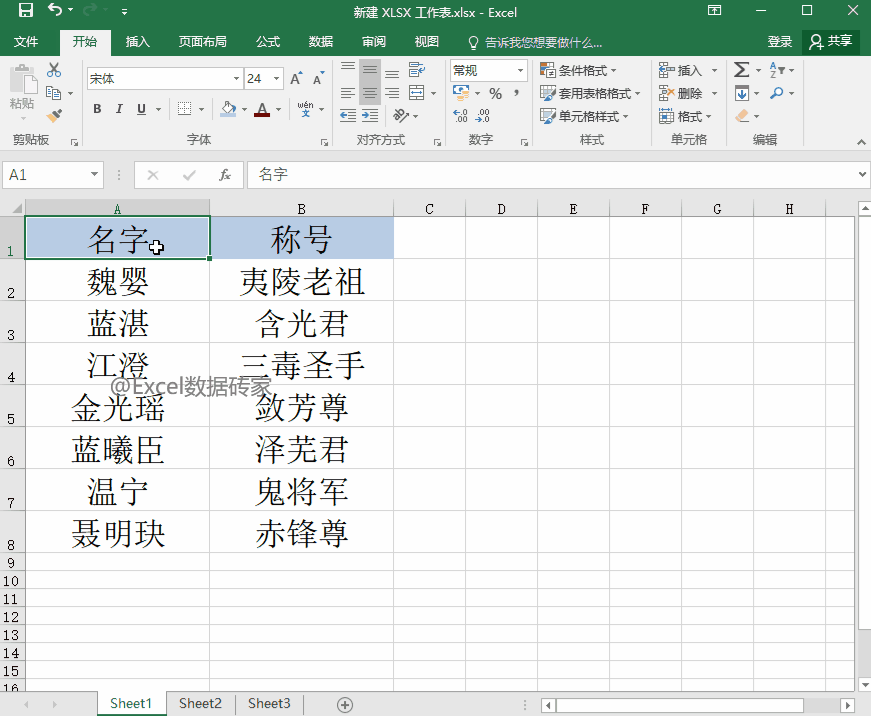This screenshot has height=716, width=871.
Task: Click the percent style icon
Action: (x=495, y=93)
